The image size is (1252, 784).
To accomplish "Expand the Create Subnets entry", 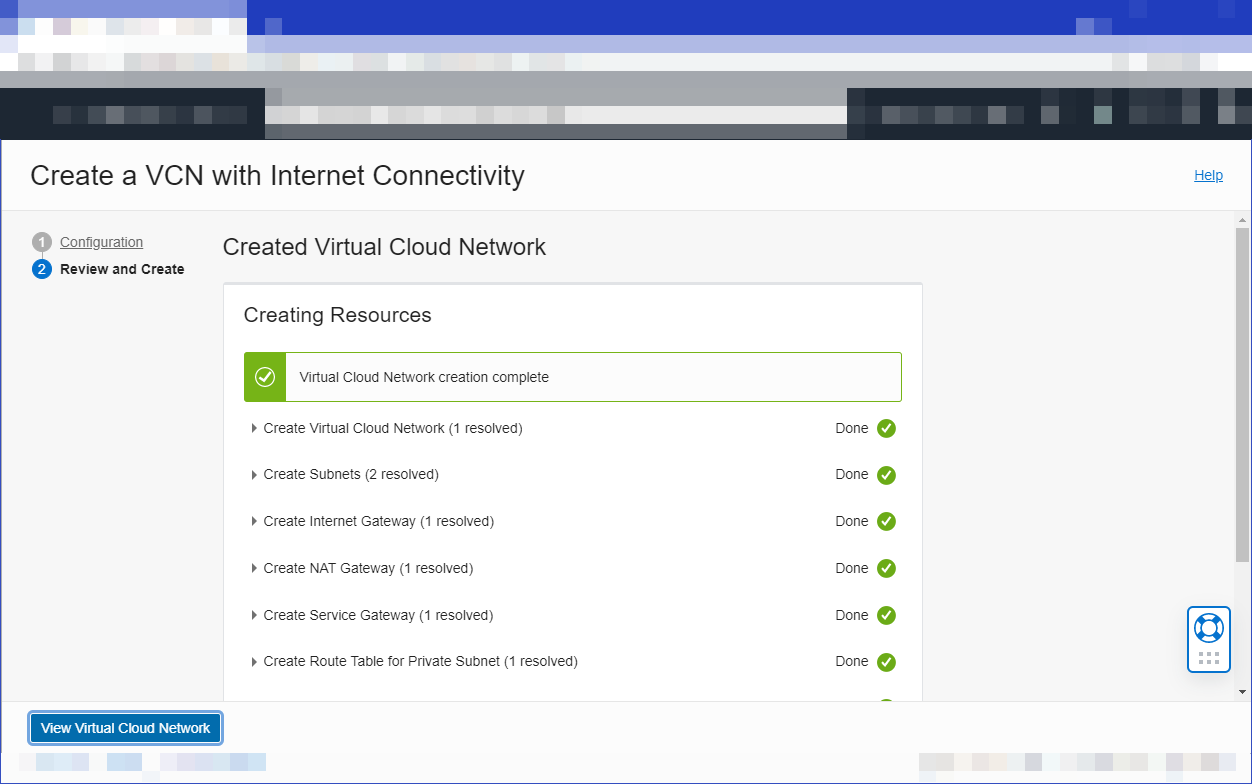I will coord(253,474).
